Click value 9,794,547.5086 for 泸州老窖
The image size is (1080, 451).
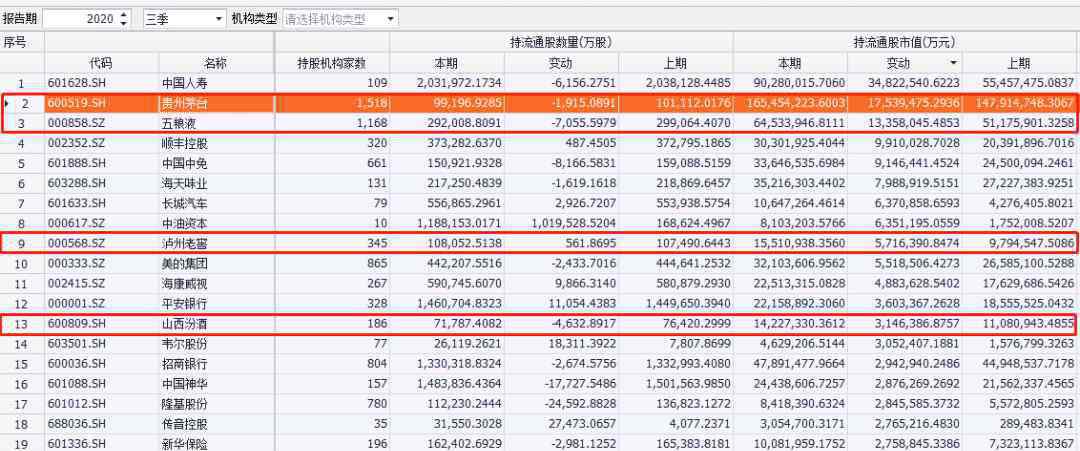click(x=1019, y=244)
